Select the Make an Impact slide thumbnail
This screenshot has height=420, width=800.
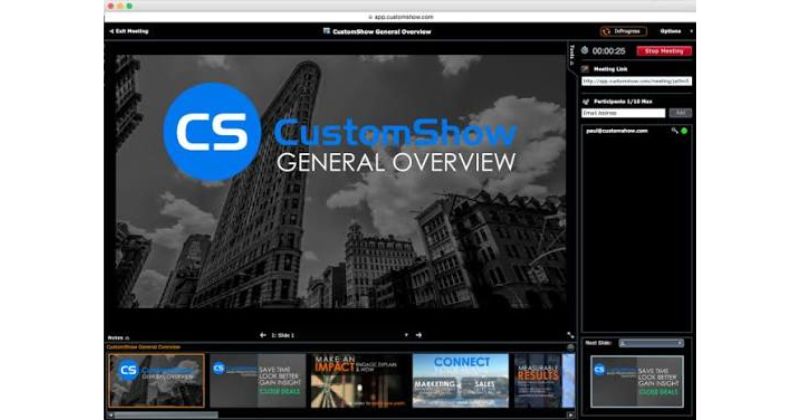pos(359,381)
